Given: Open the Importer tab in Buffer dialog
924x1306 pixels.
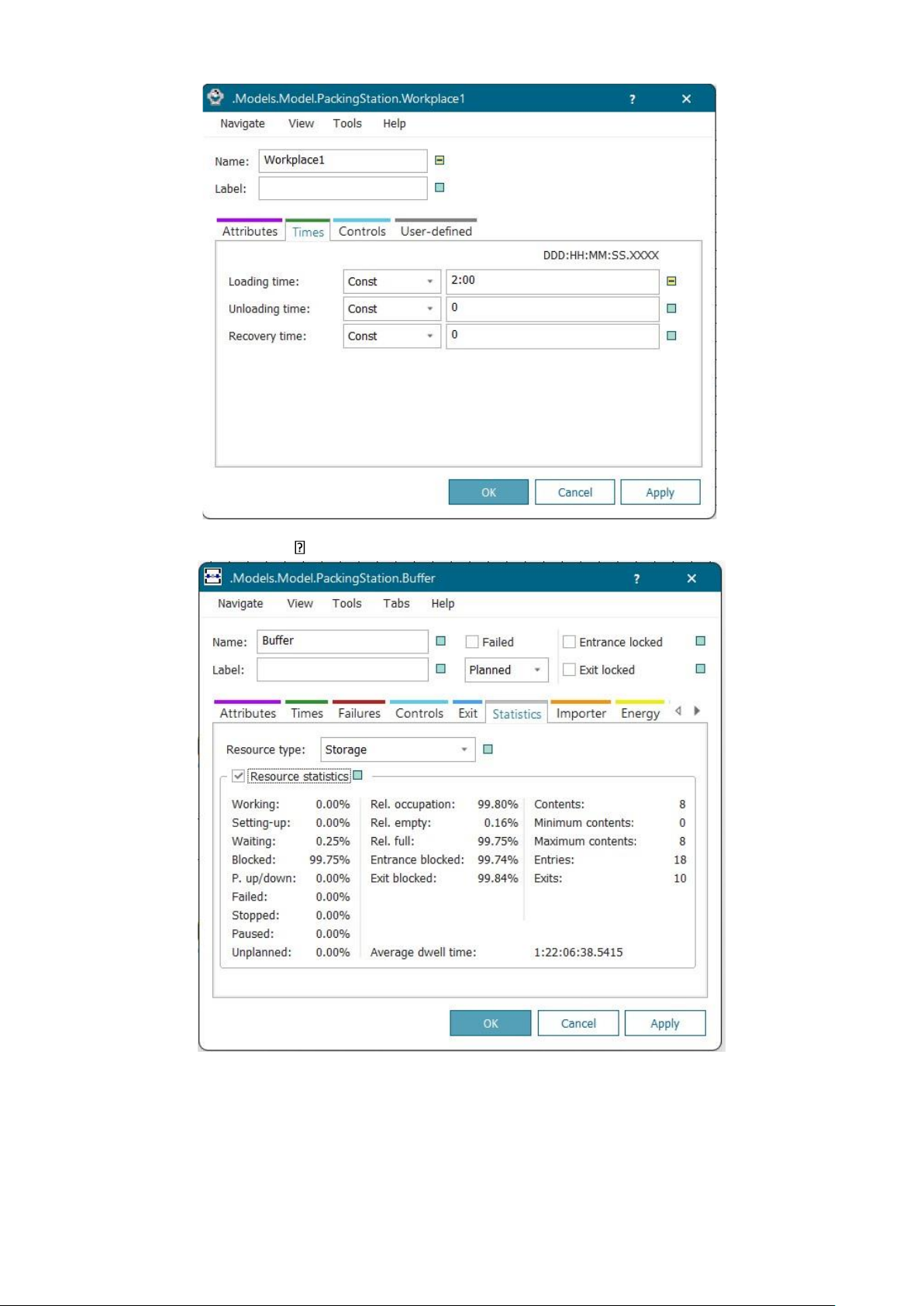Looking at the screenshot, I should click(x=581, y=713).
